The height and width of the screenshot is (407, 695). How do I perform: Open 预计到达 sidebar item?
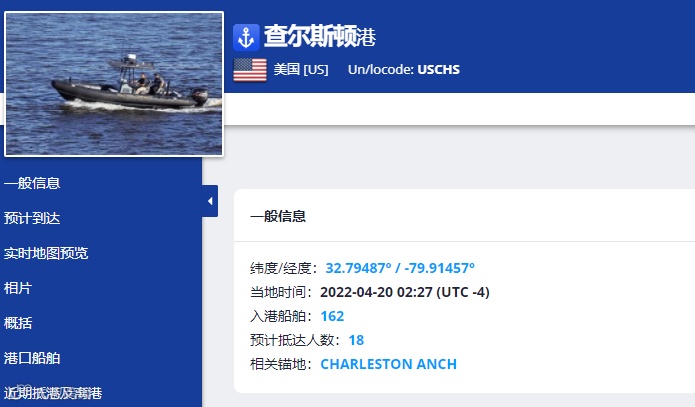32,218
